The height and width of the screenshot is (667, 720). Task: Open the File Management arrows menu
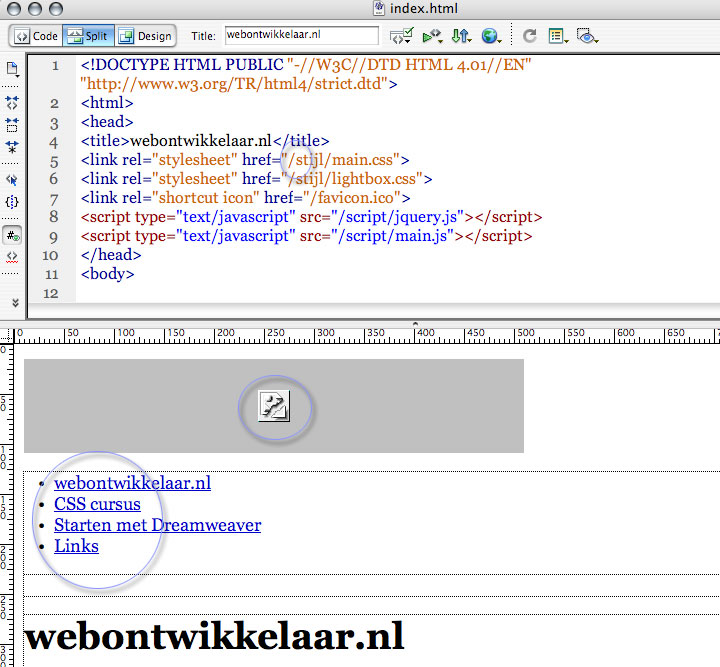[461, 36]
